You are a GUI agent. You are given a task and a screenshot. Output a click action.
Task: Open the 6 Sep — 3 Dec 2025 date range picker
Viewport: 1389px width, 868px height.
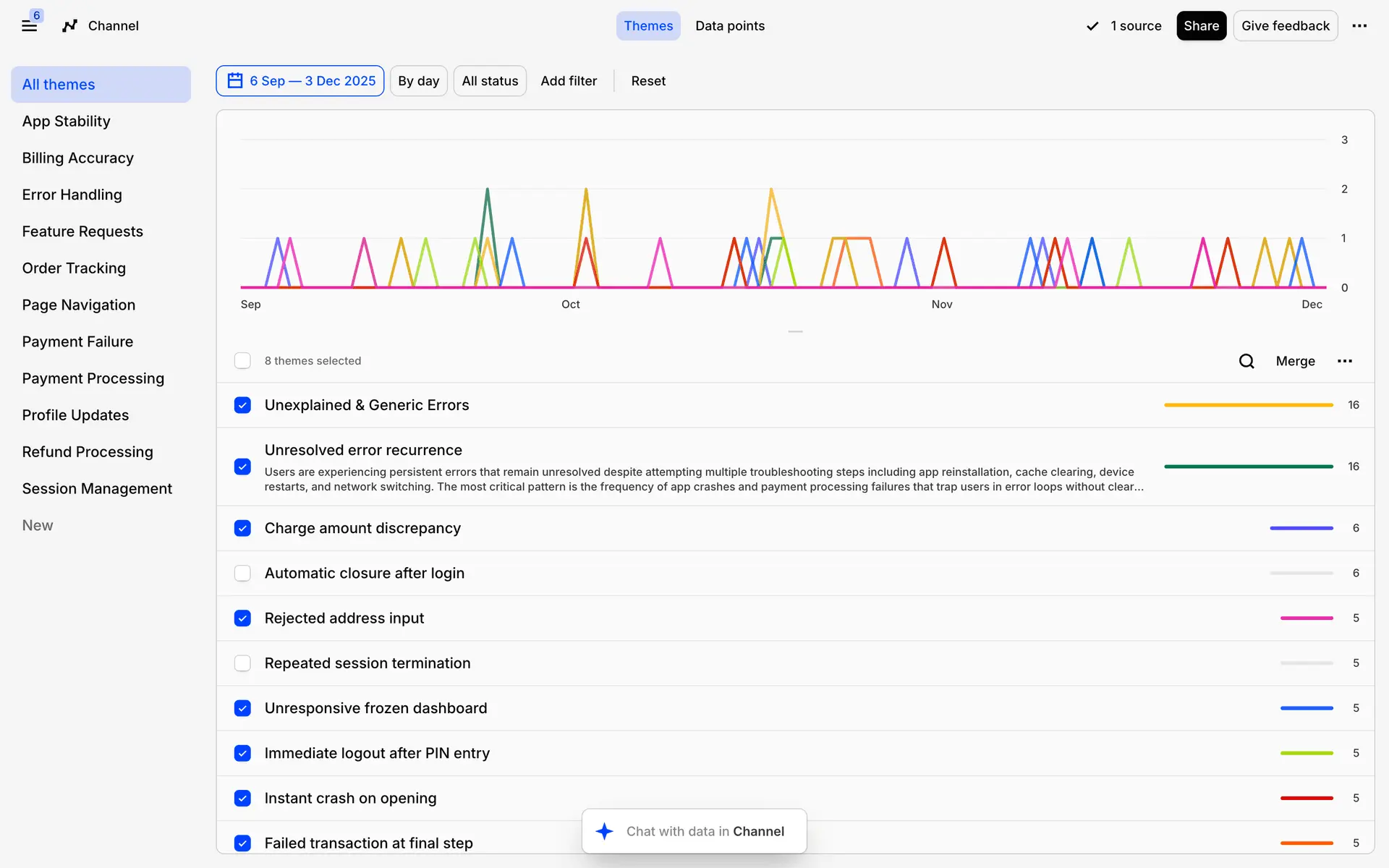pyautogui.click(x=312, y=81)
